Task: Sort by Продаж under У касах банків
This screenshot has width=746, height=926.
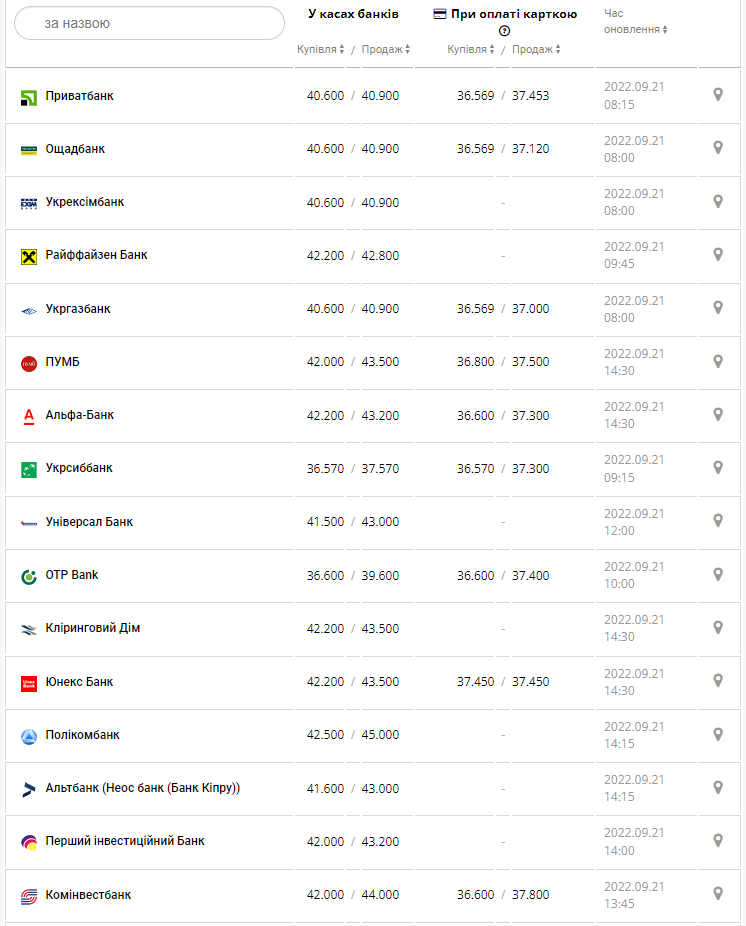Action: [x=385, y=49]
